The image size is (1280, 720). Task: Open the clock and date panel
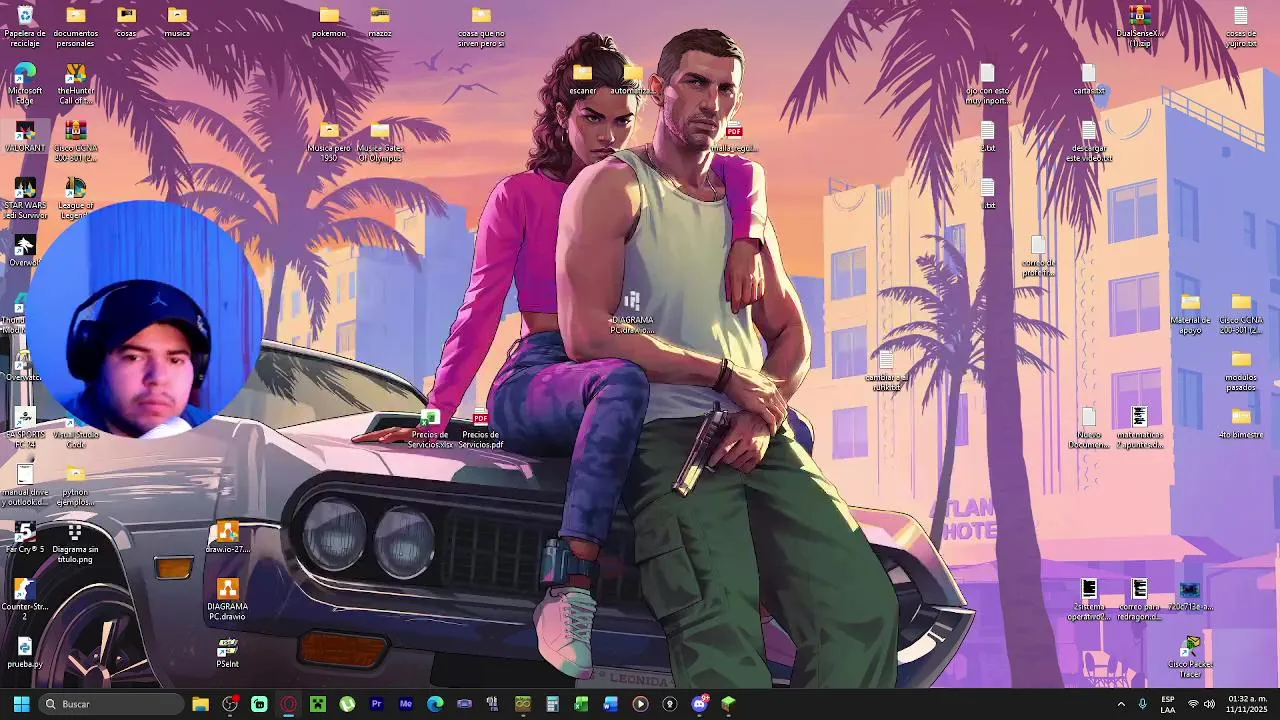click(1247, 704)
